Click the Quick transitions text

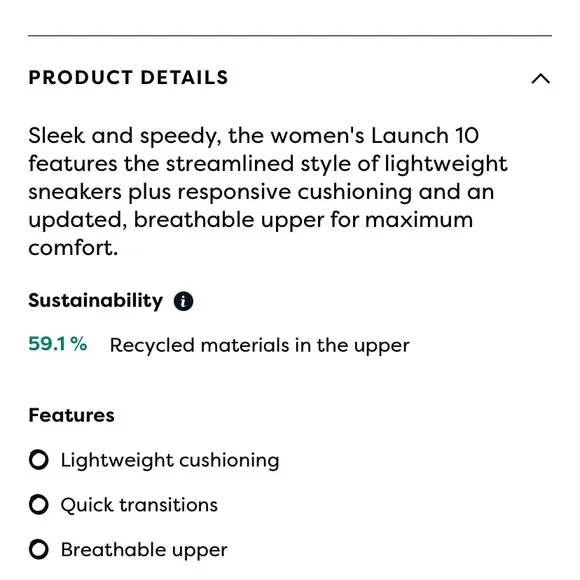click(139, 505)
